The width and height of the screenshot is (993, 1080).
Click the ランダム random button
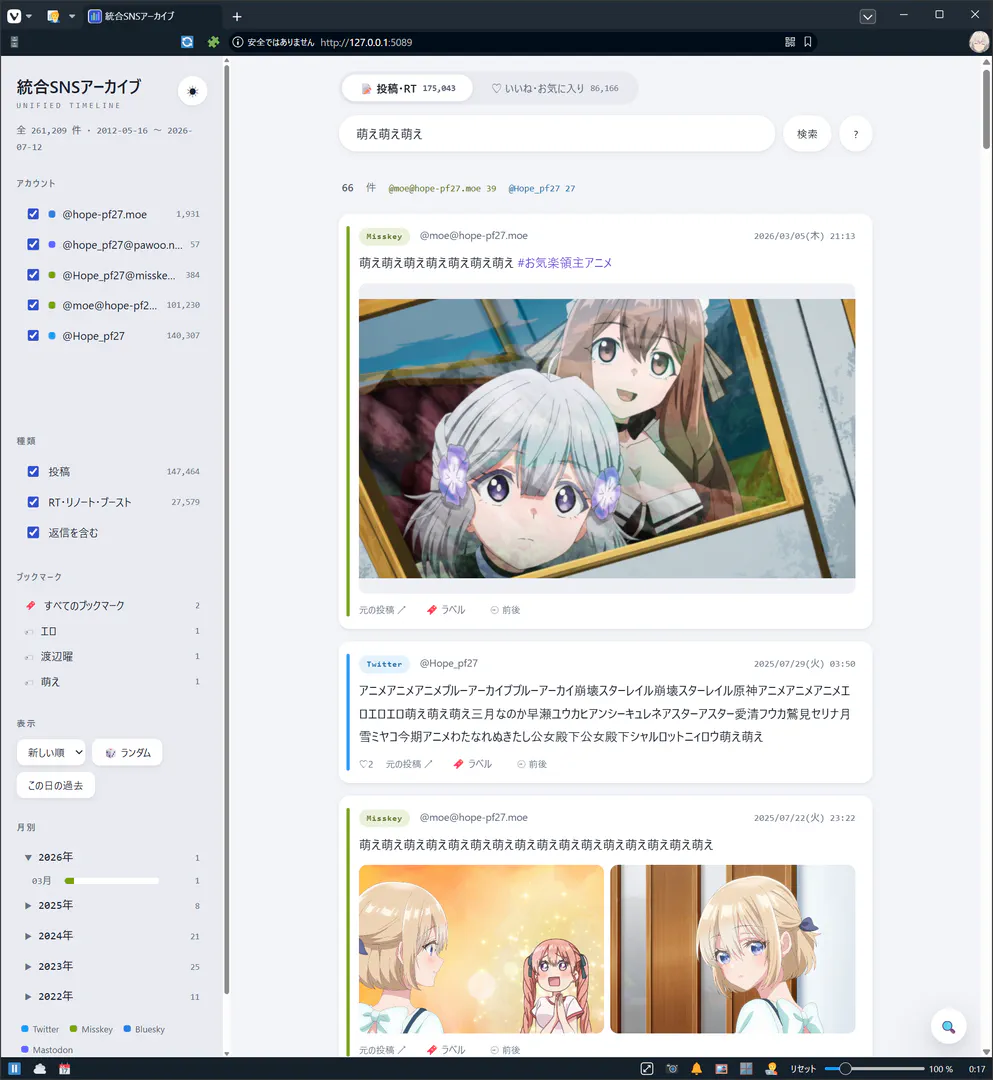[x=127, y=752]
